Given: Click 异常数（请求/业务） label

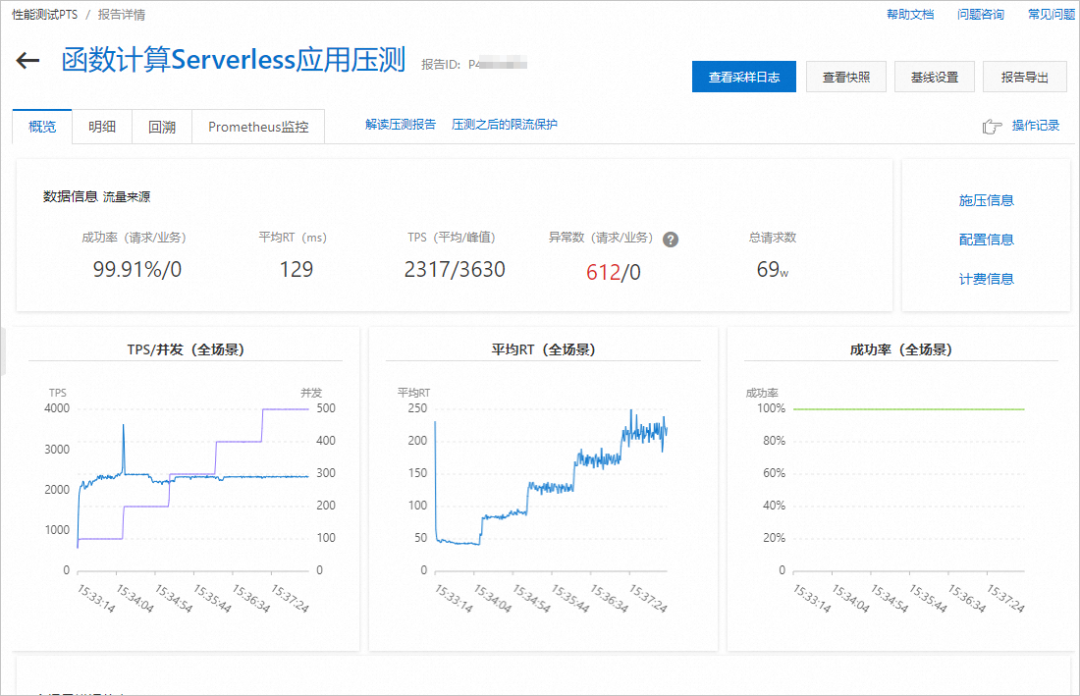Looking at the screenshot, I should 601,238.
